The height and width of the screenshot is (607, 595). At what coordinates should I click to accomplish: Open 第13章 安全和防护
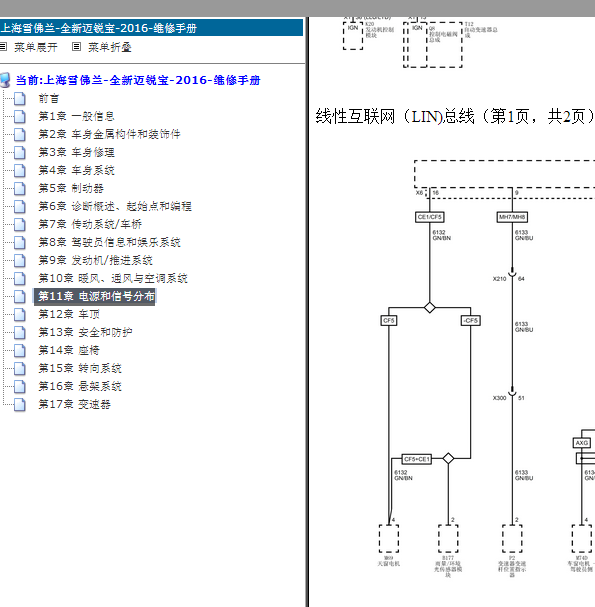tap(85, 332)
